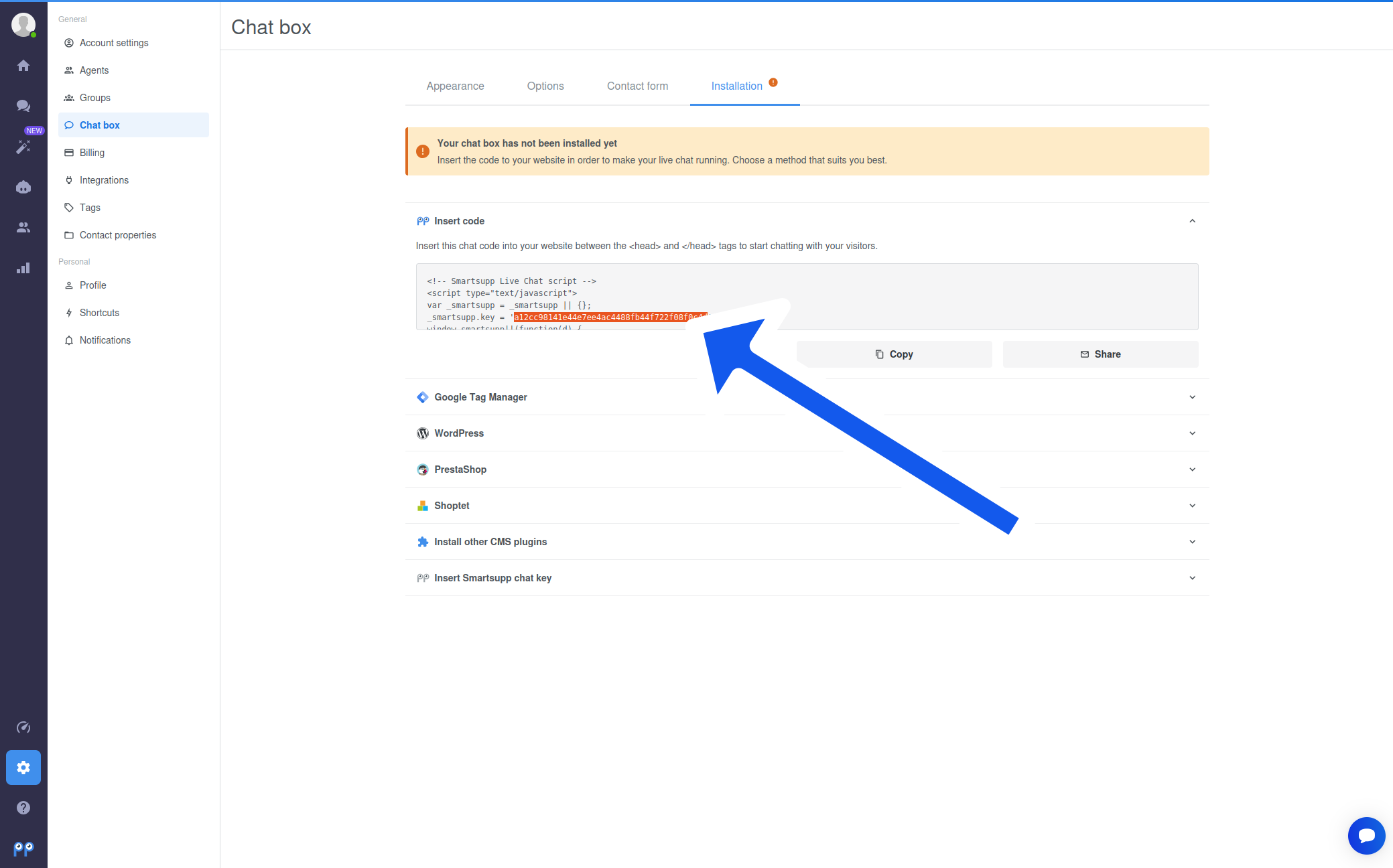This screenshot has height=868, width=1393.
Task: Open Tags settings
Action: point(133,208)
